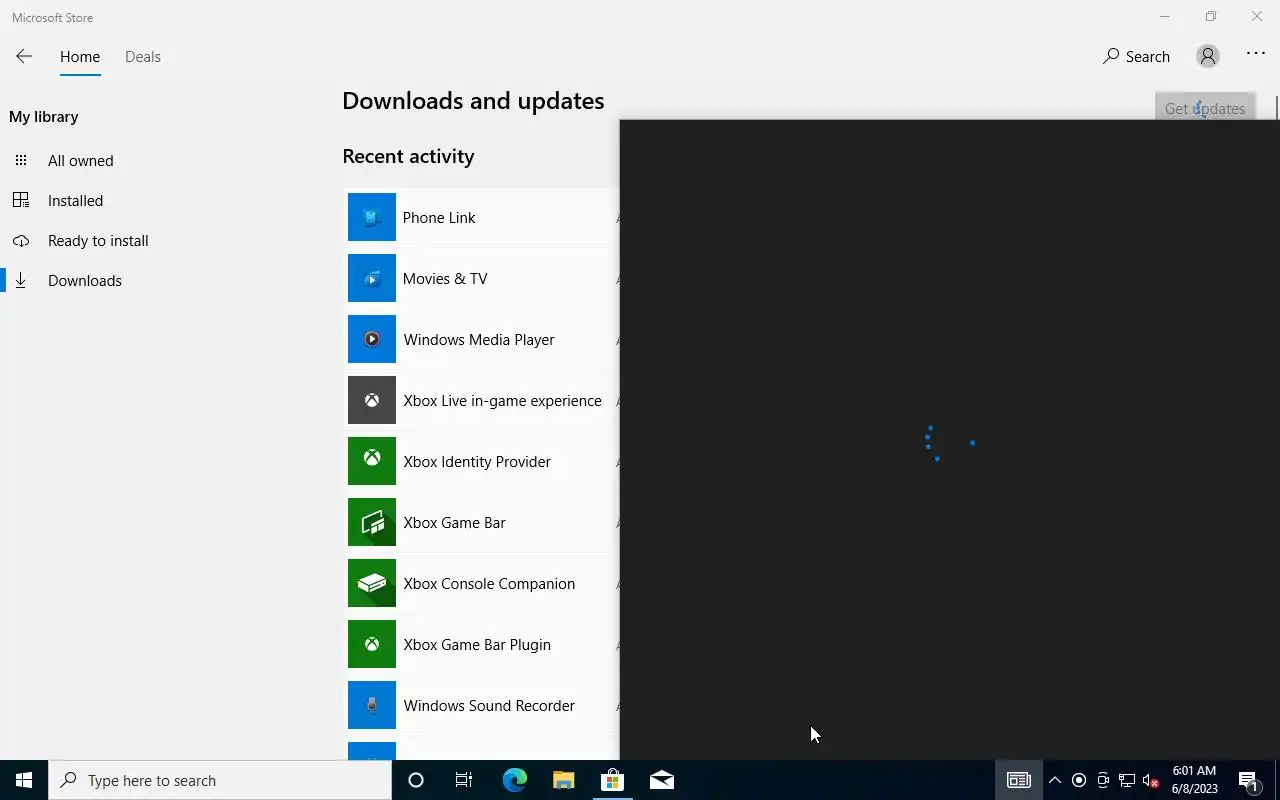This screenshot has height=800, width=1280.
Task: Switch to the Deals tab
Action: coord(143,57)
